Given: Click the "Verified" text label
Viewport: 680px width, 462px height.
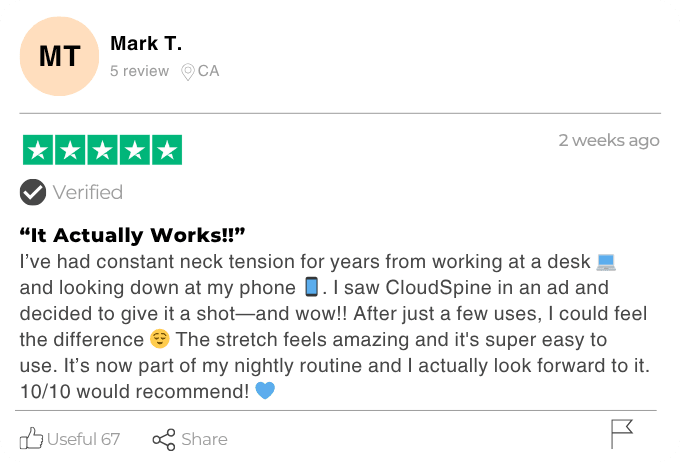Looking at the screenshot, I should click(88, 192).
